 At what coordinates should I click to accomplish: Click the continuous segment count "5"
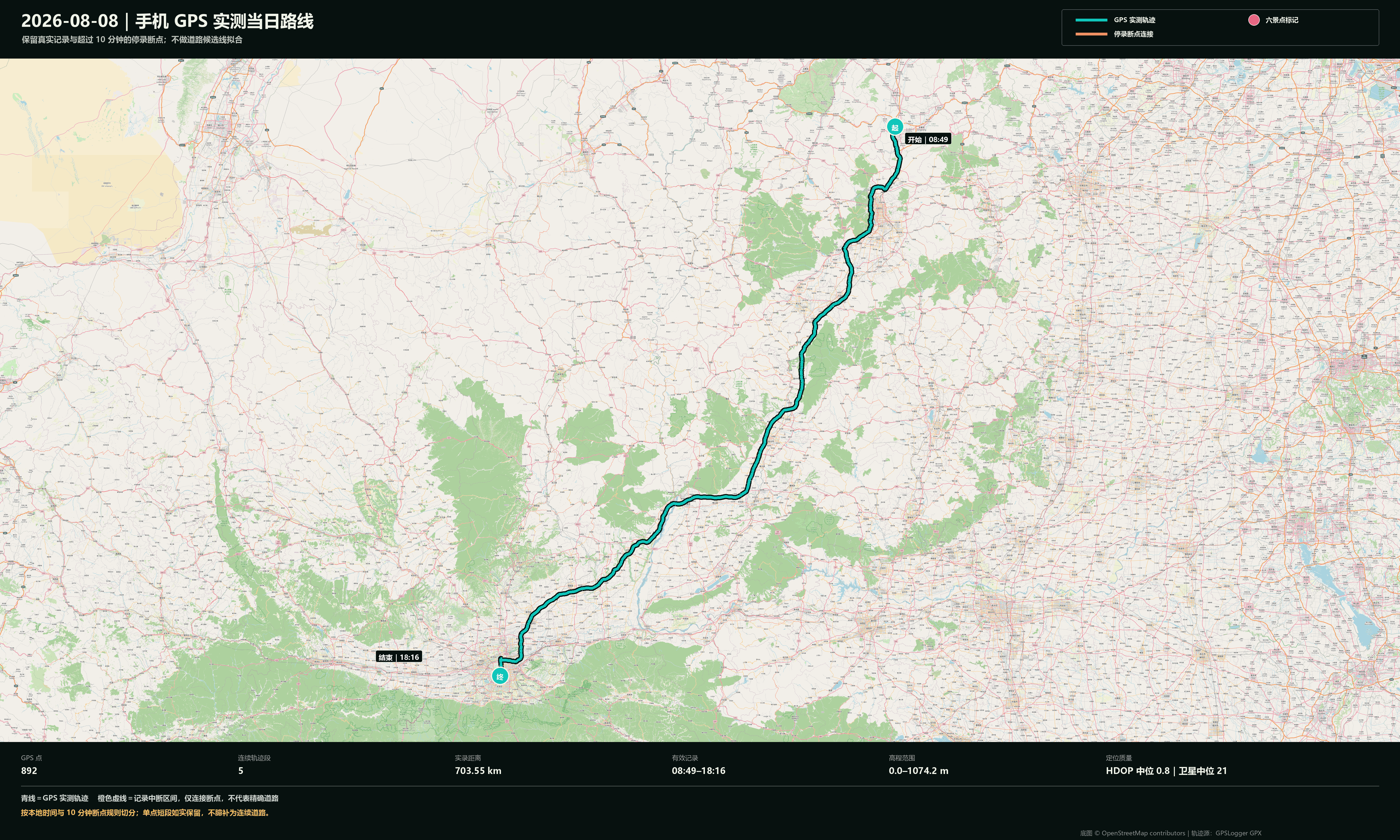[x=241, y=771]
